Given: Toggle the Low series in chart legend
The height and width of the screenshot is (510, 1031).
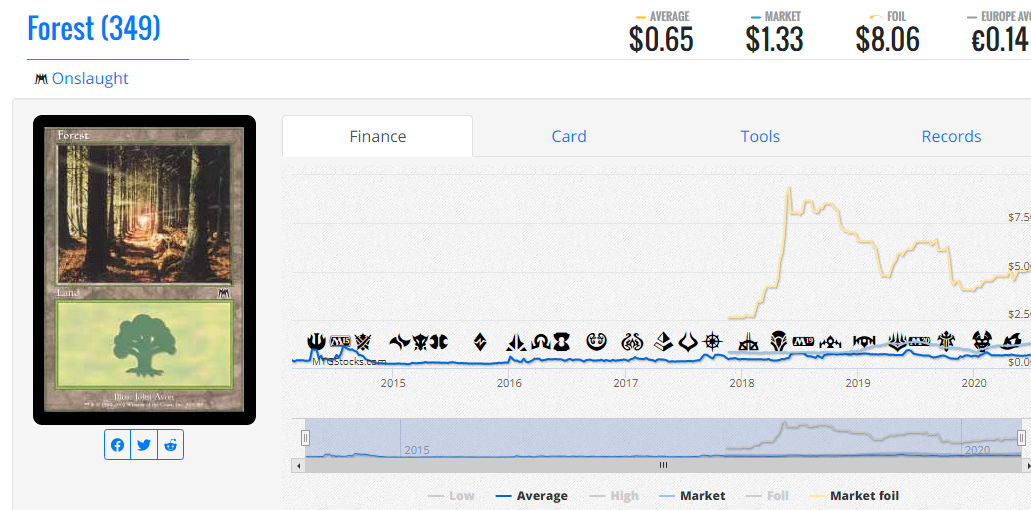Looking at the screenshot, I should (451, 496).
